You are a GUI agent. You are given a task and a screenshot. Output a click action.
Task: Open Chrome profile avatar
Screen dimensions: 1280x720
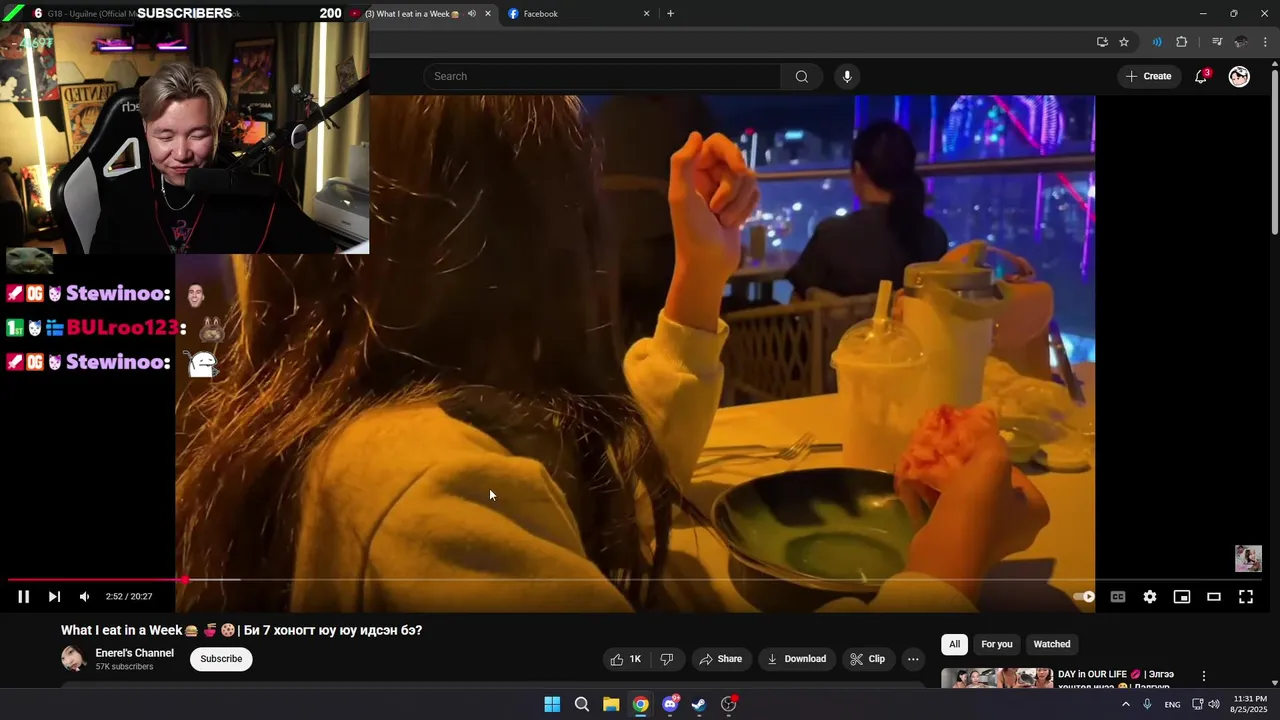coord(1241,42)
